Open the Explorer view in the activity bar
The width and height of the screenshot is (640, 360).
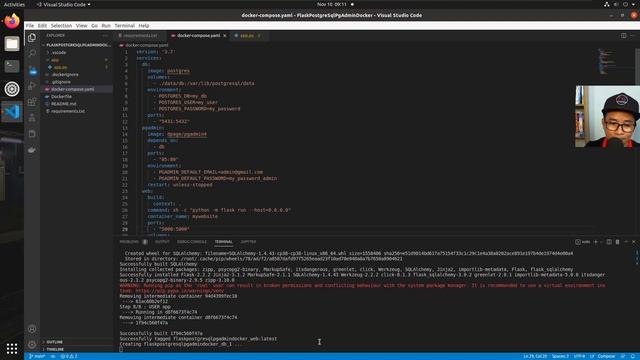(32, 38)
